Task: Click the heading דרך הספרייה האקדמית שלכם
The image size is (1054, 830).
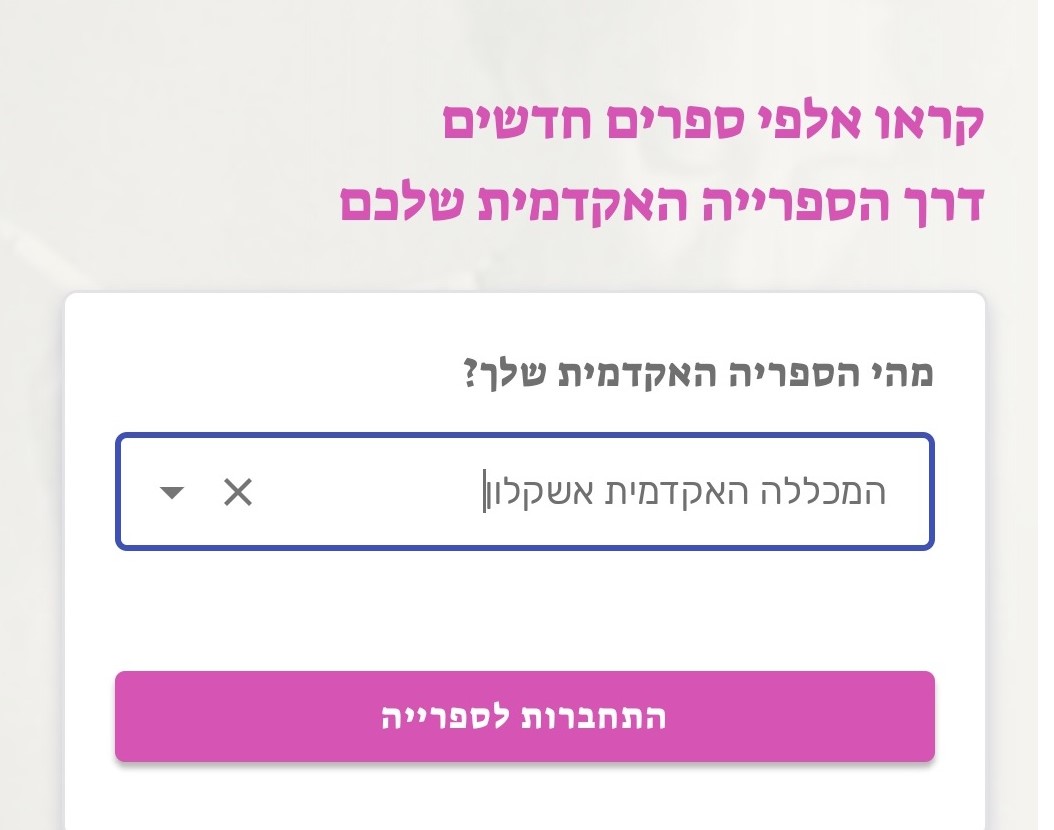Action: click(663, 203)
